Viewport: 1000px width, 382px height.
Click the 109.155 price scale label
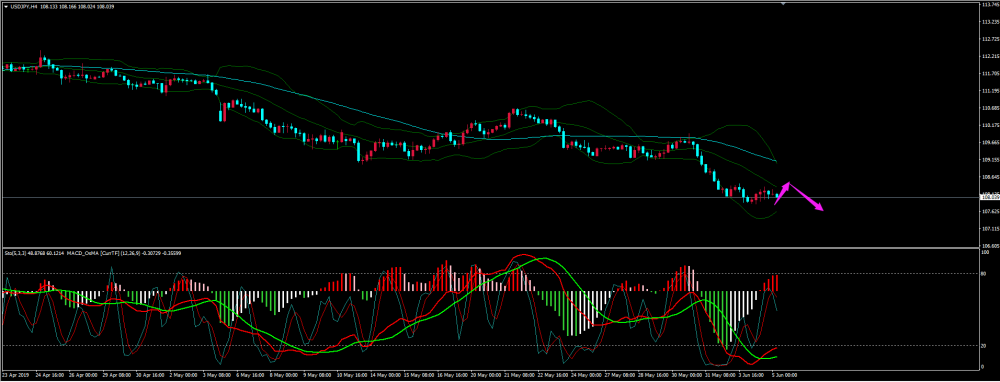(x=990, y=160)
